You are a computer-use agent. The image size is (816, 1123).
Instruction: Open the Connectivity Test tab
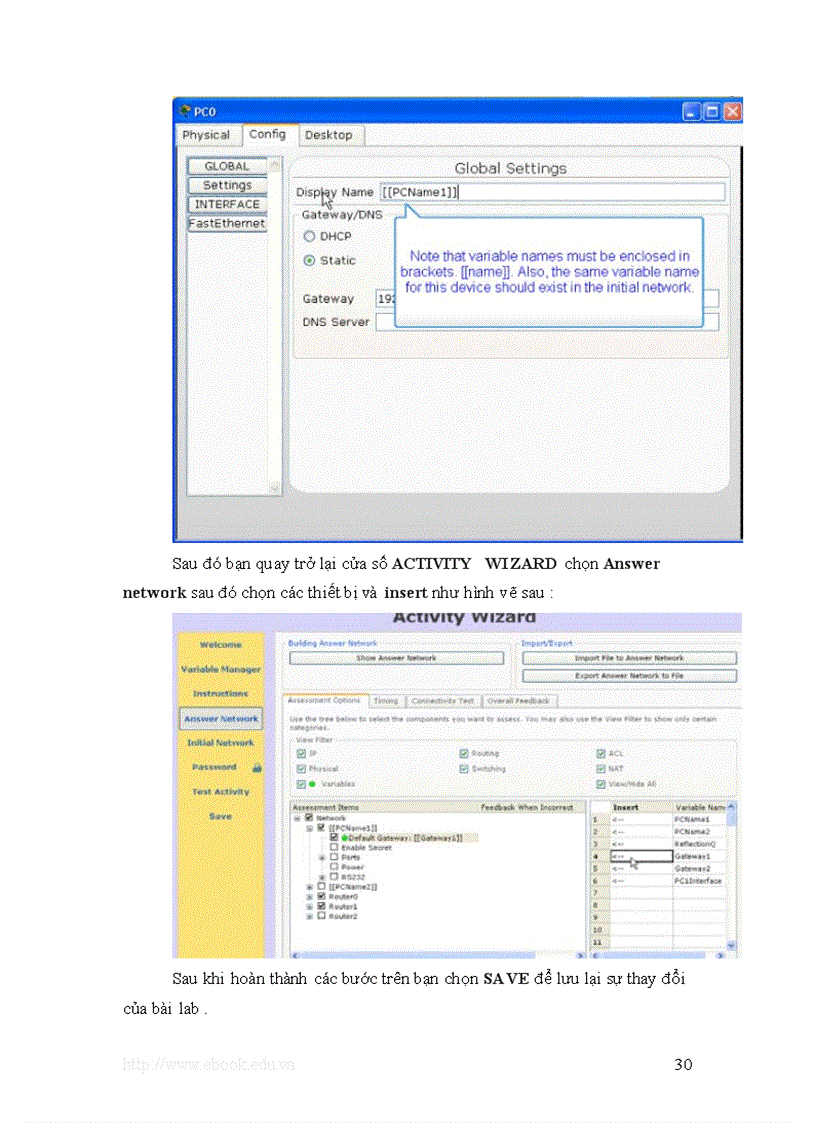[x=444, y=701]
